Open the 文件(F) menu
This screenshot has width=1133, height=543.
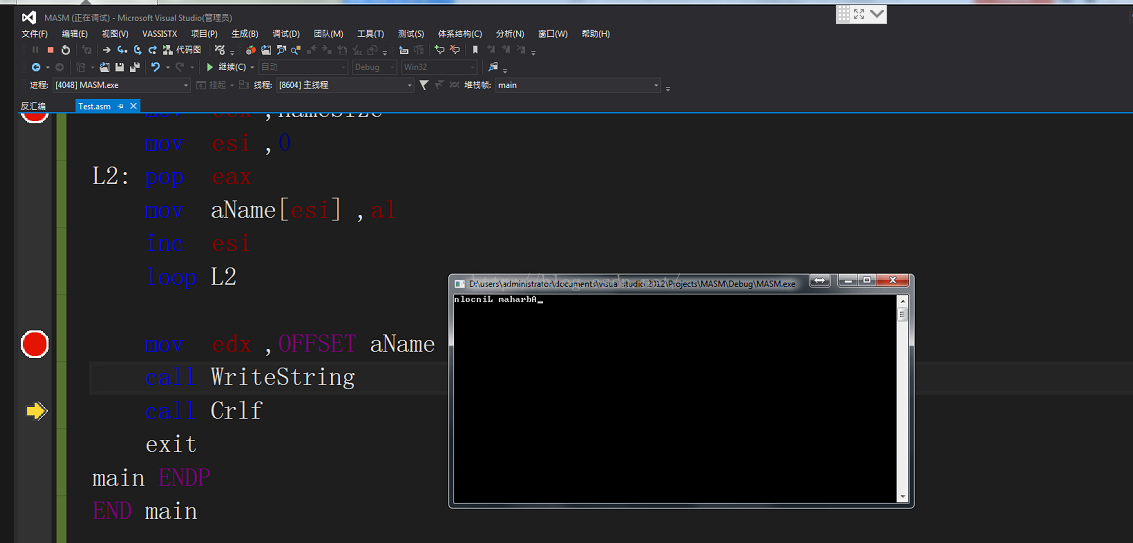pos(35,34)
